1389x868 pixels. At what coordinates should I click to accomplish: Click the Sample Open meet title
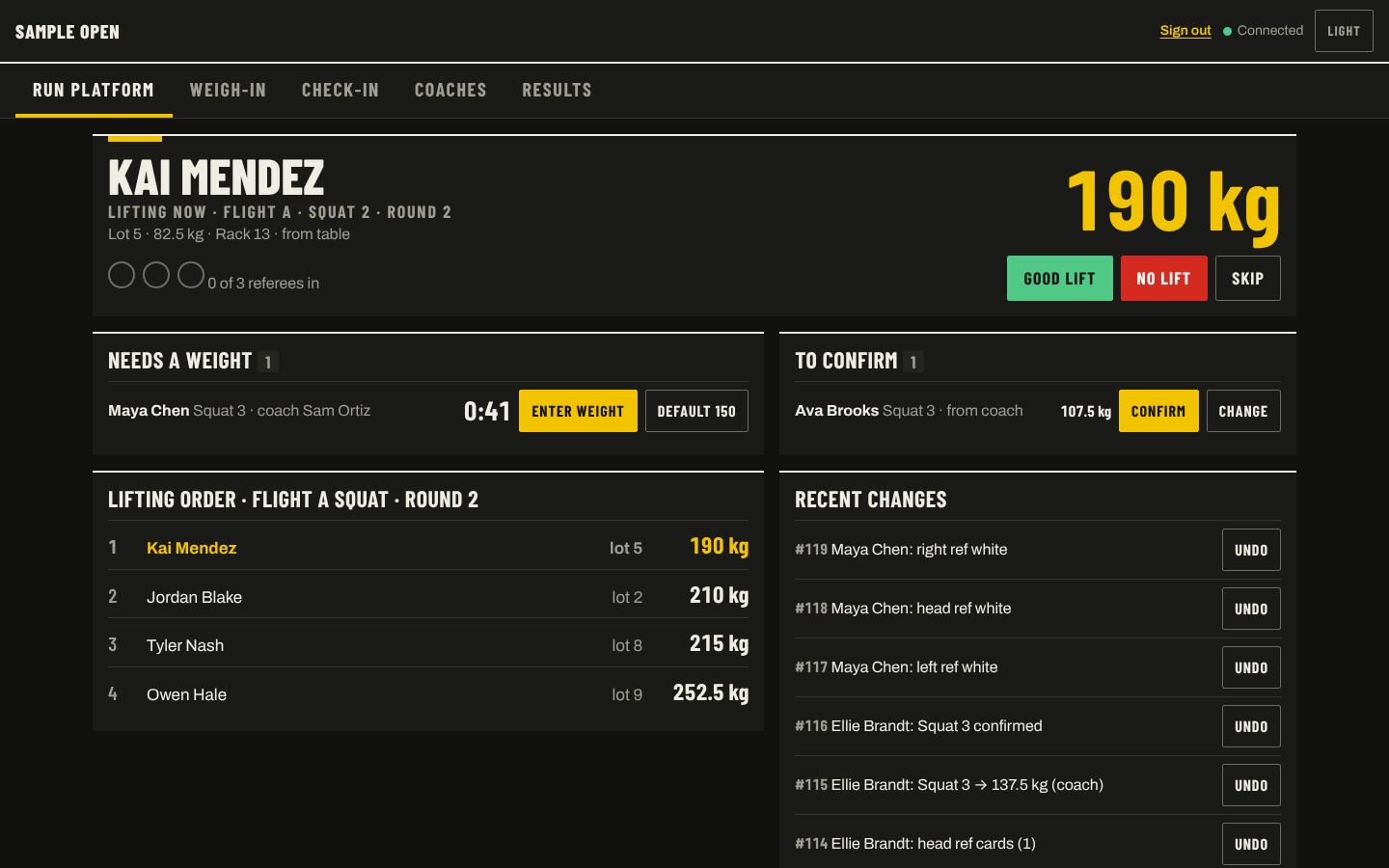pyautogui.click(x=68, y=32)
